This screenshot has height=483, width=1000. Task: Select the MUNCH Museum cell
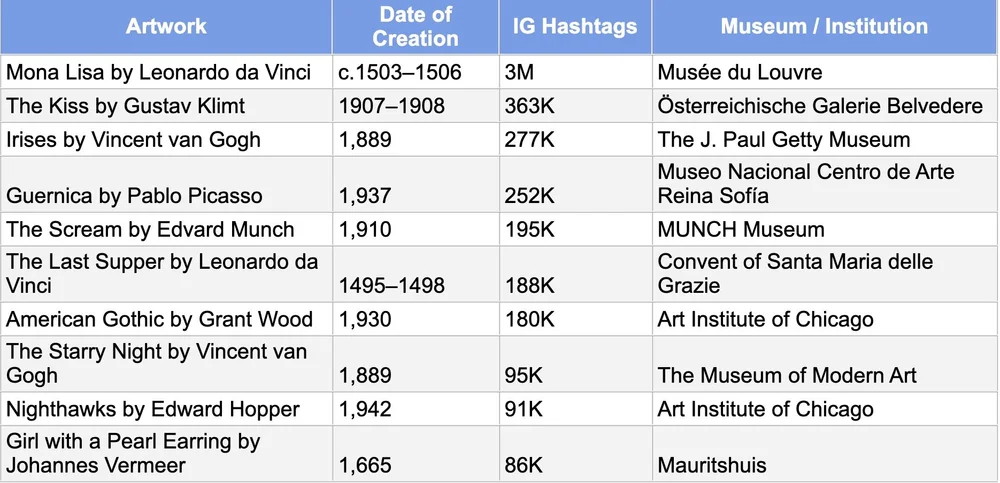coord(824,230)
